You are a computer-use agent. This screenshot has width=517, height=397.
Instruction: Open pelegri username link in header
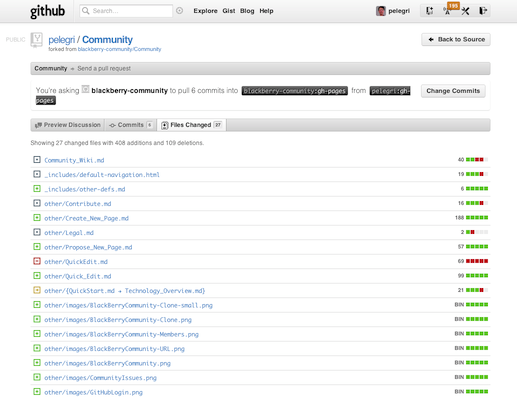pos(399,11)
